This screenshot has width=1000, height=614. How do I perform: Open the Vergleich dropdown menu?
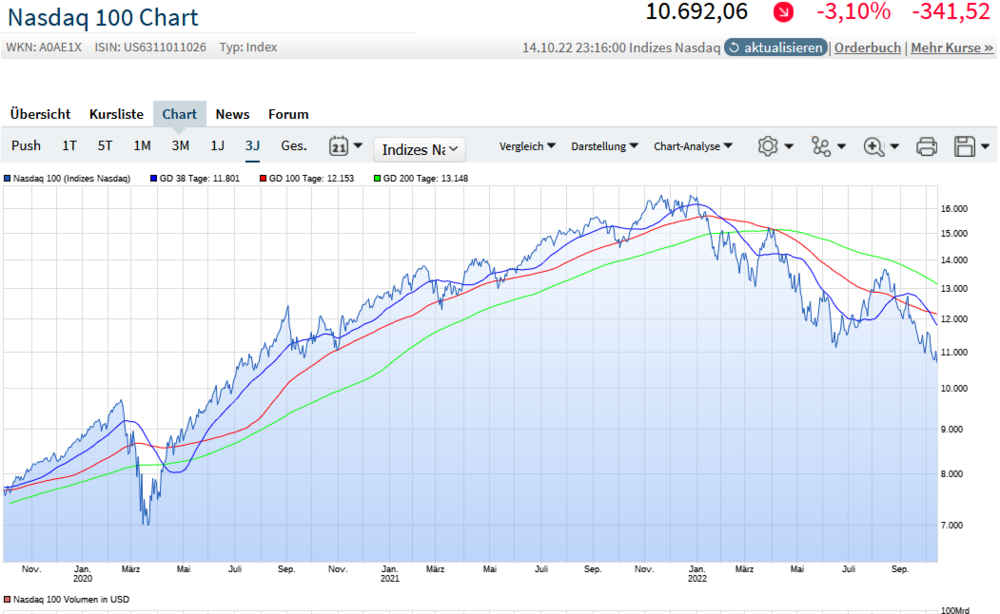pos(527,146)
